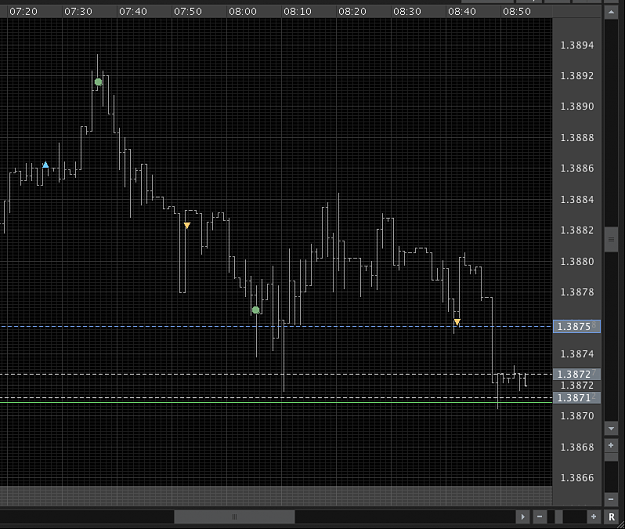Click the yellow down-triangle marker near 08:40
Viewport: 625px width, 529px height.
tap(457, 322)
